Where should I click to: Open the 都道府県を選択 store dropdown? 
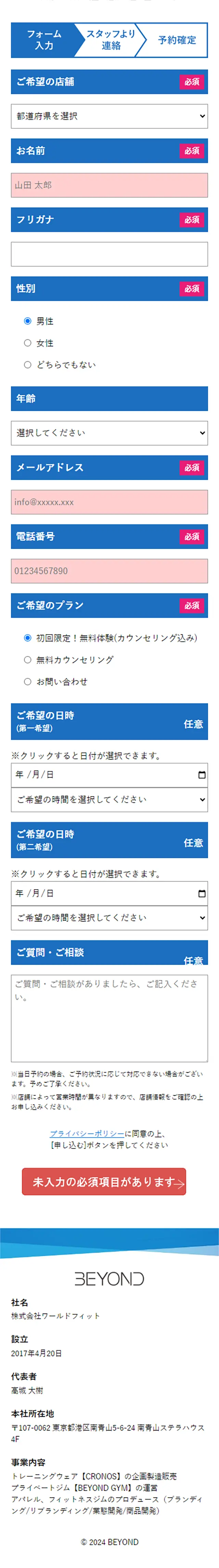tap(109, 116)
